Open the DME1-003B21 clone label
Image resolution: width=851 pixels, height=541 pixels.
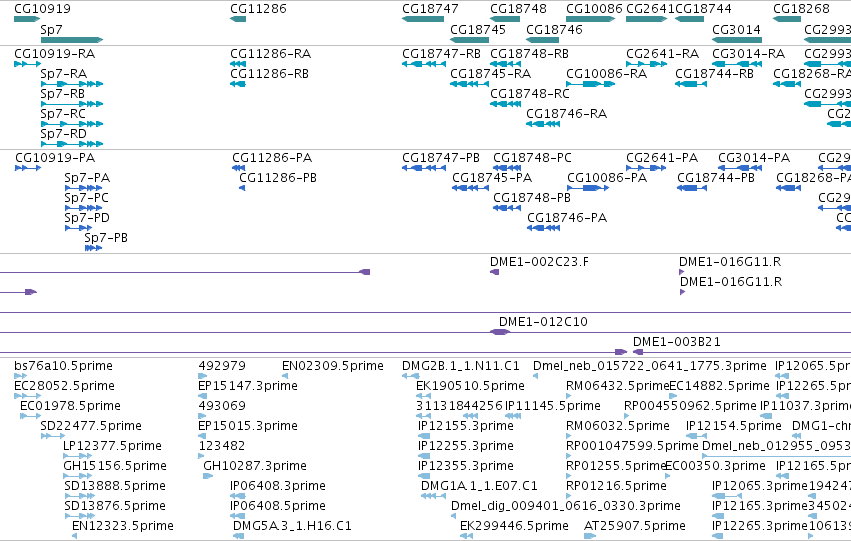click(x=677, y=342)
